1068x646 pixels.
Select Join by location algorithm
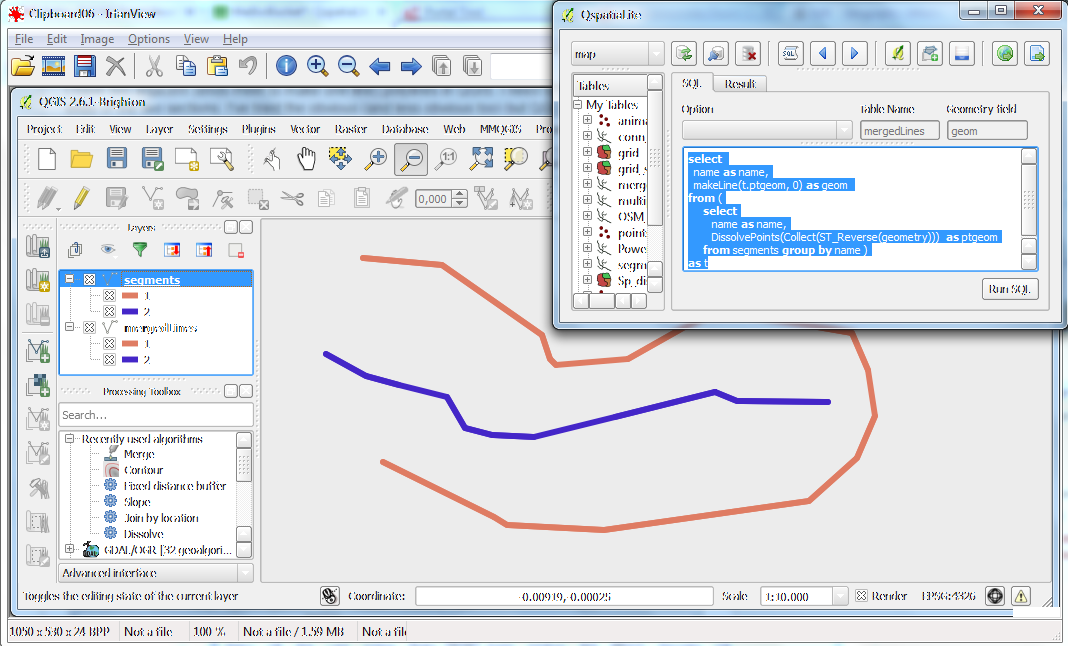[x=161, y=518]
